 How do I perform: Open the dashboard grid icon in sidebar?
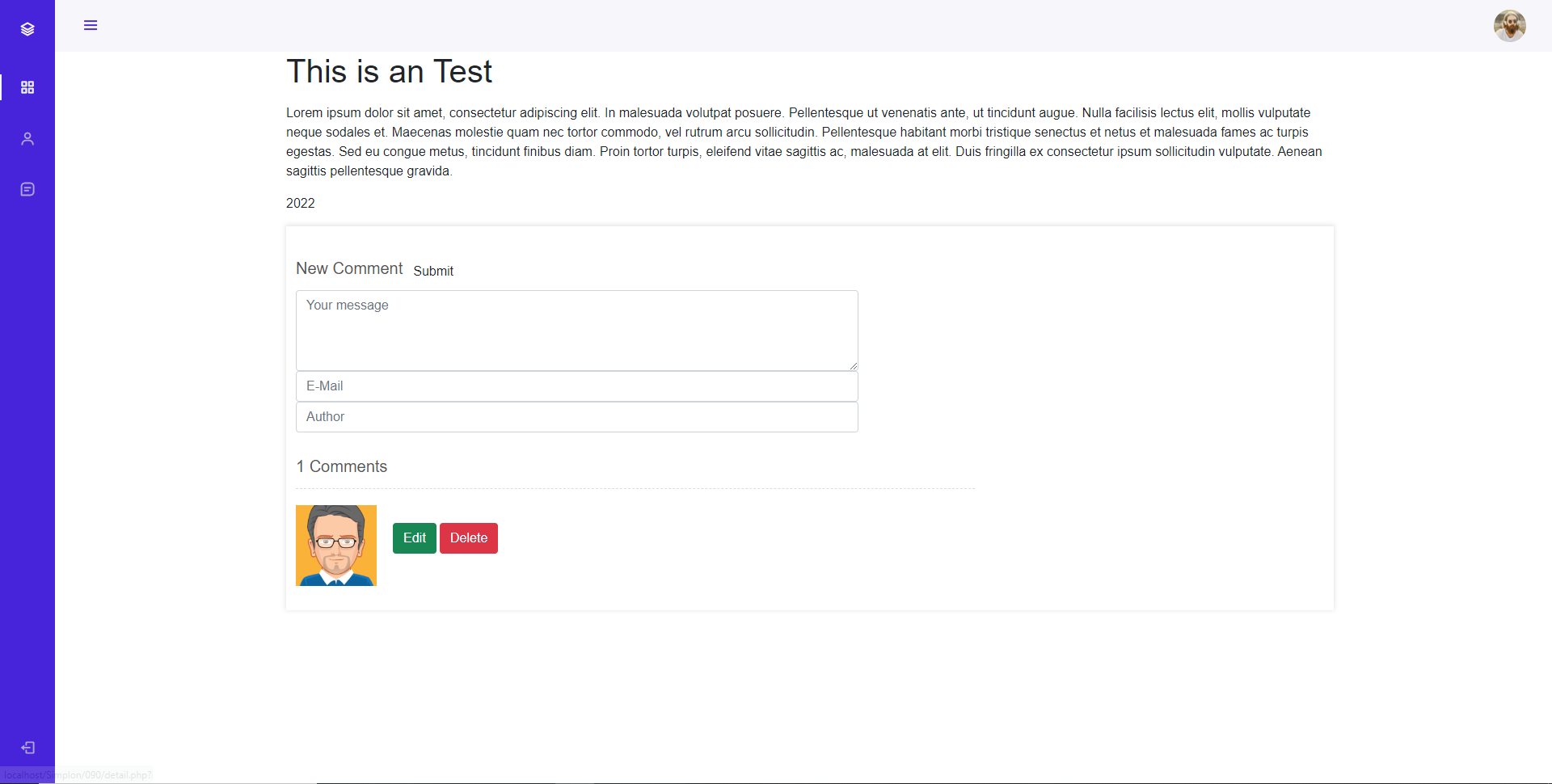coord(27,87)
